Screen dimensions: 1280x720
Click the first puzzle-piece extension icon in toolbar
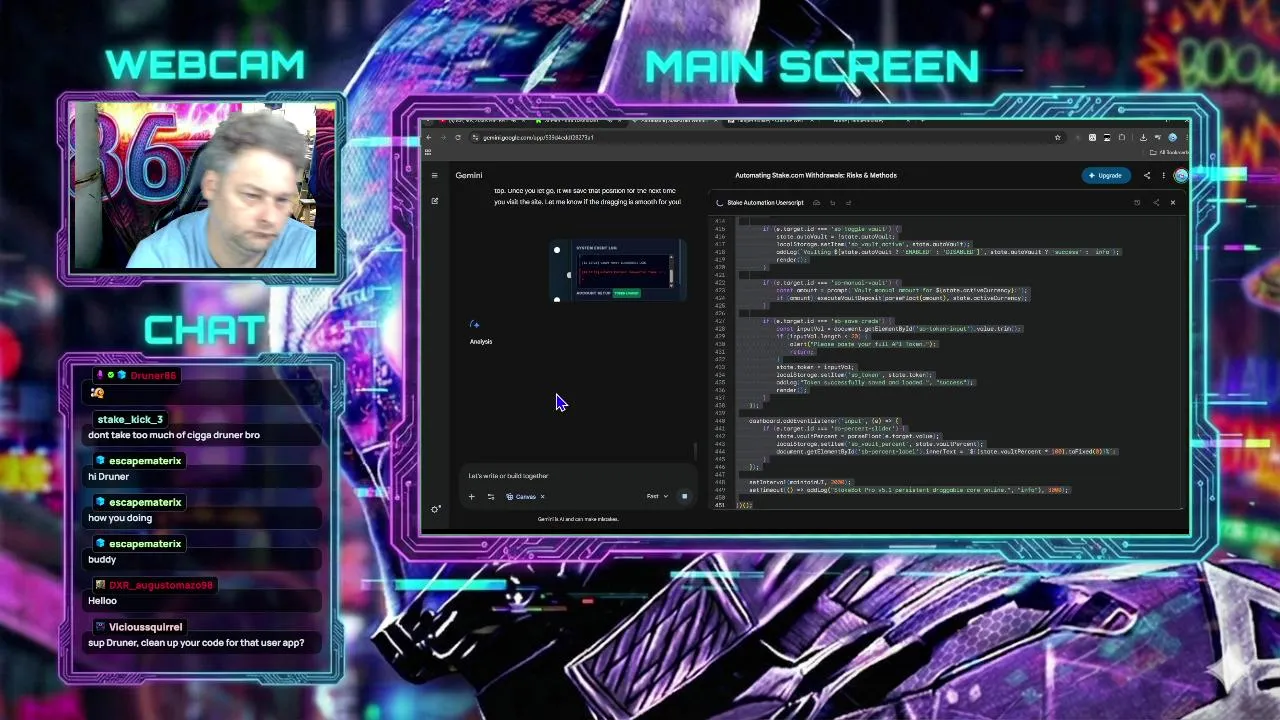1092,137
